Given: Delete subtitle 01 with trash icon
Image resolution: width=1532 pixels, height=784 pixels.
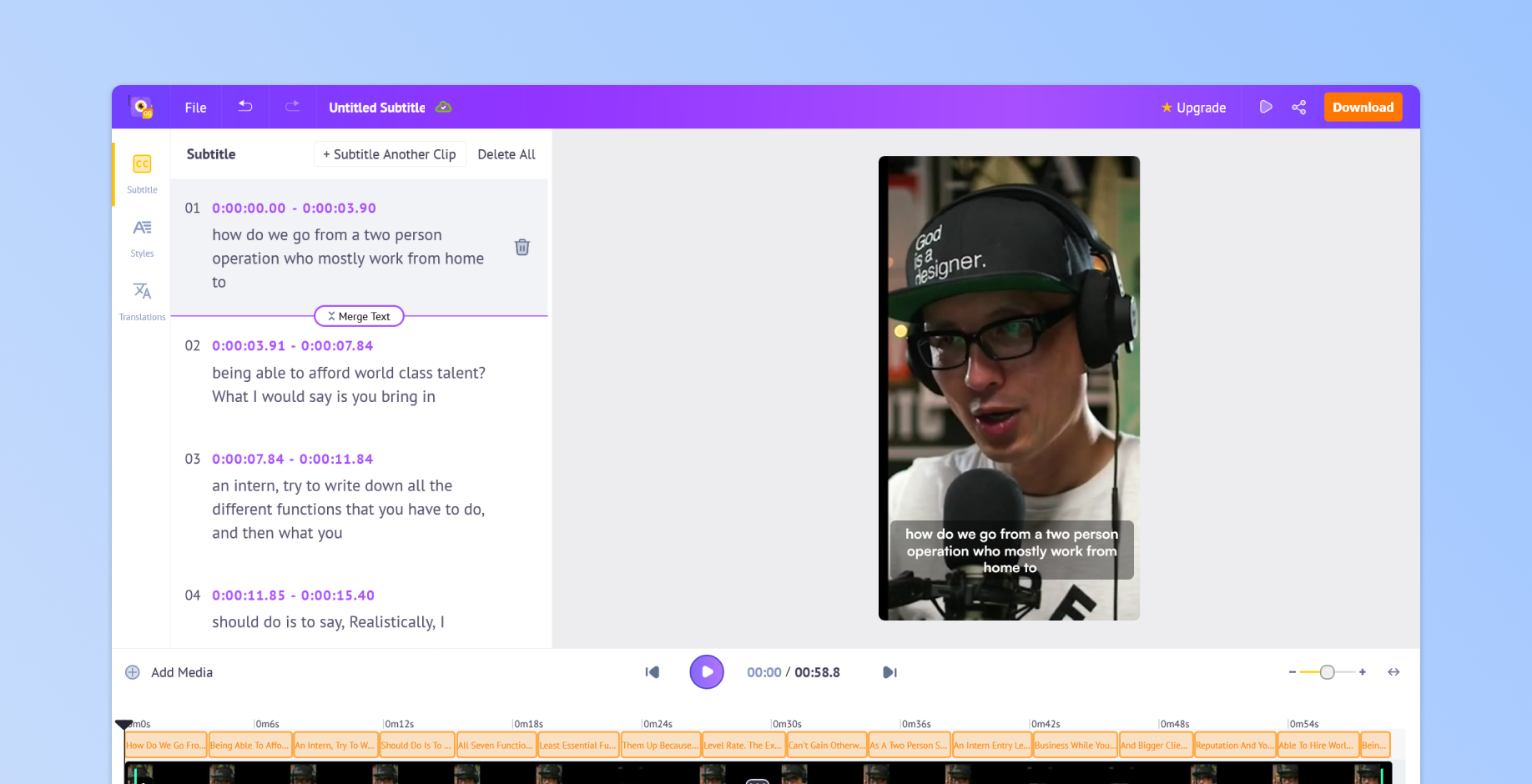Looking at the screenshot, I should point(522,247).
